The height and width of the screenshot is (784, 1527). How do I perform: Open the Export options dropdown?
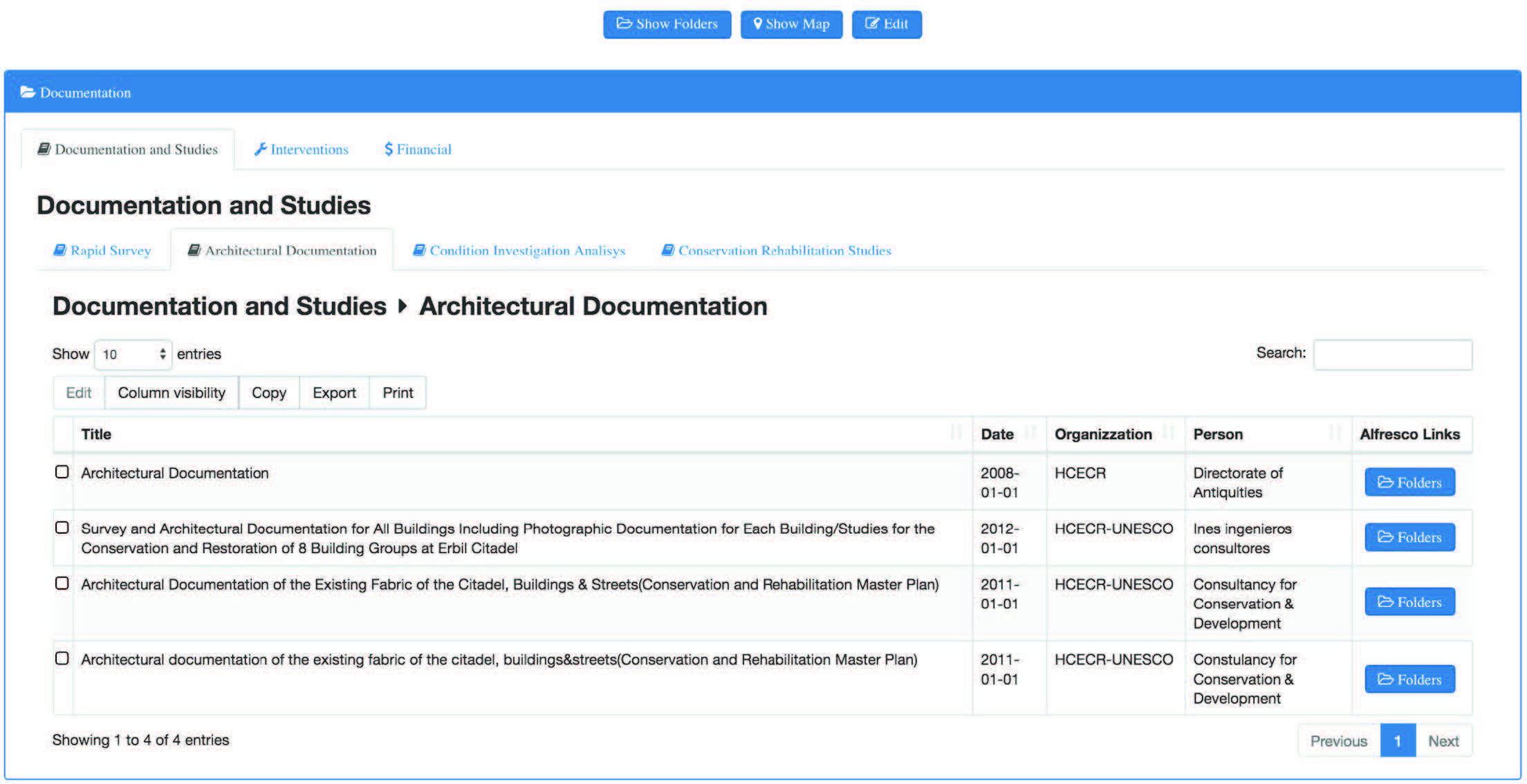coord(334,393)
